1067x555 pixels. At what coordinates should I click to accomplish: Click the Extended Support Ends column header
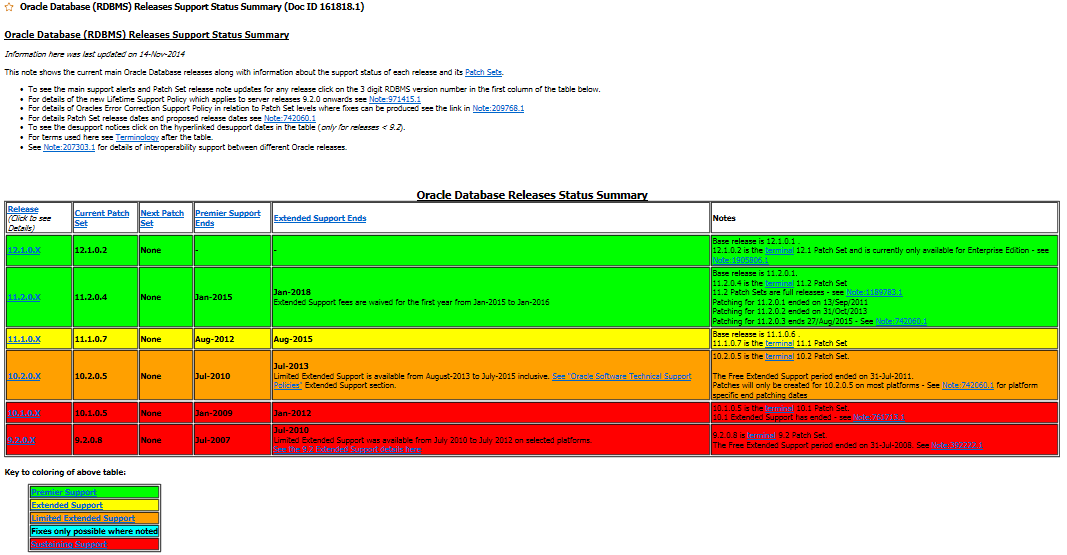320,218
